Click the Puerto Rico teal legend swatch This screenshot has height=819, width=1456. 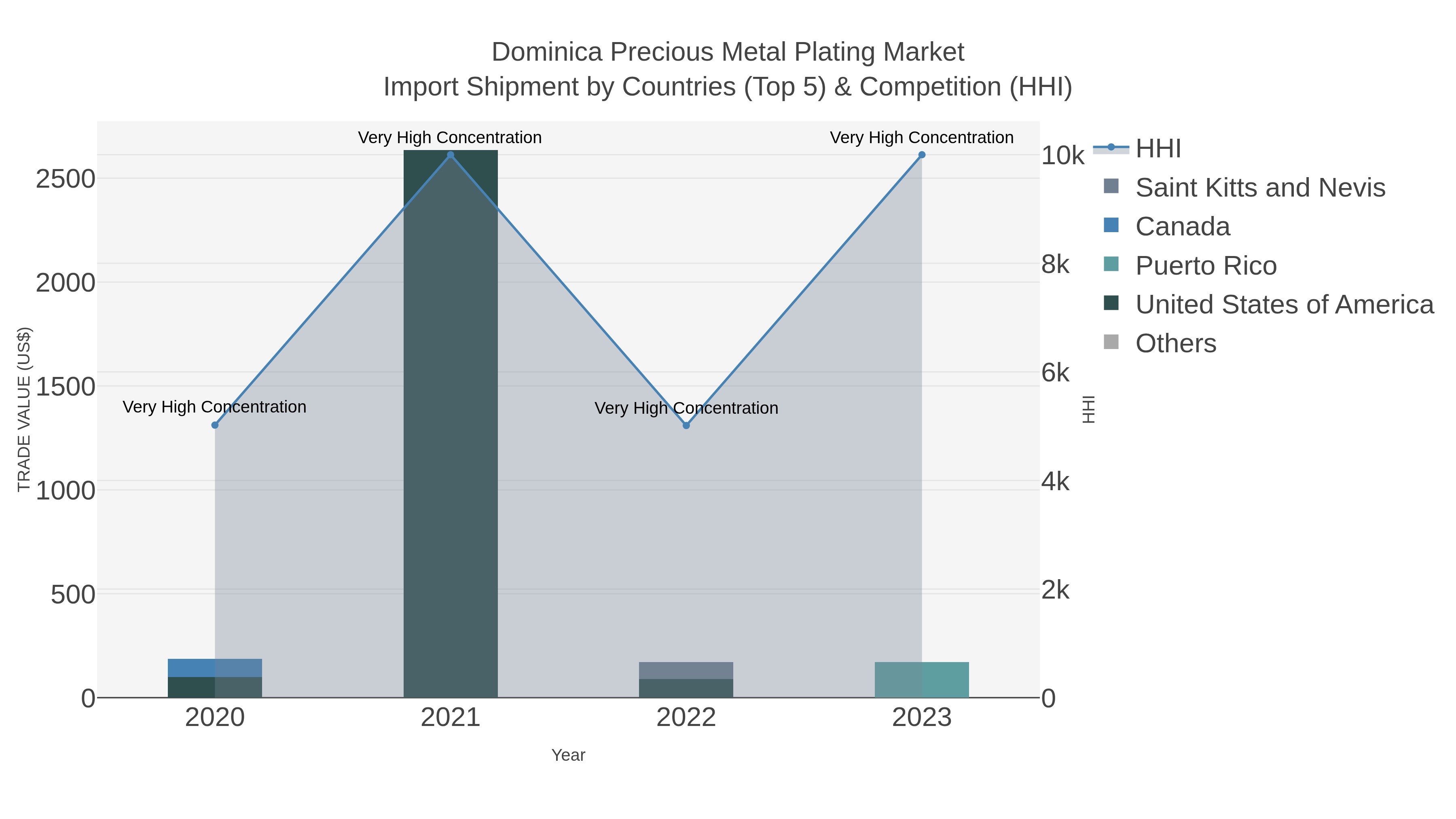(x=1111, y=264)
